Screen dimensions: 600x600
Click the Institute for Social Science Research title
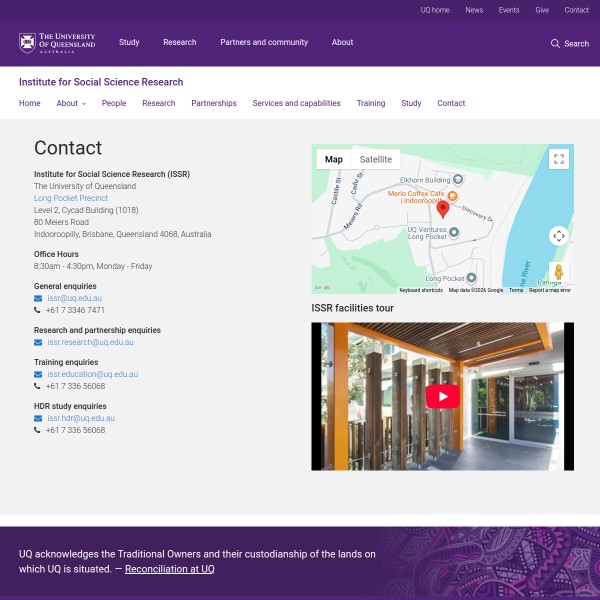click(101, 82)
